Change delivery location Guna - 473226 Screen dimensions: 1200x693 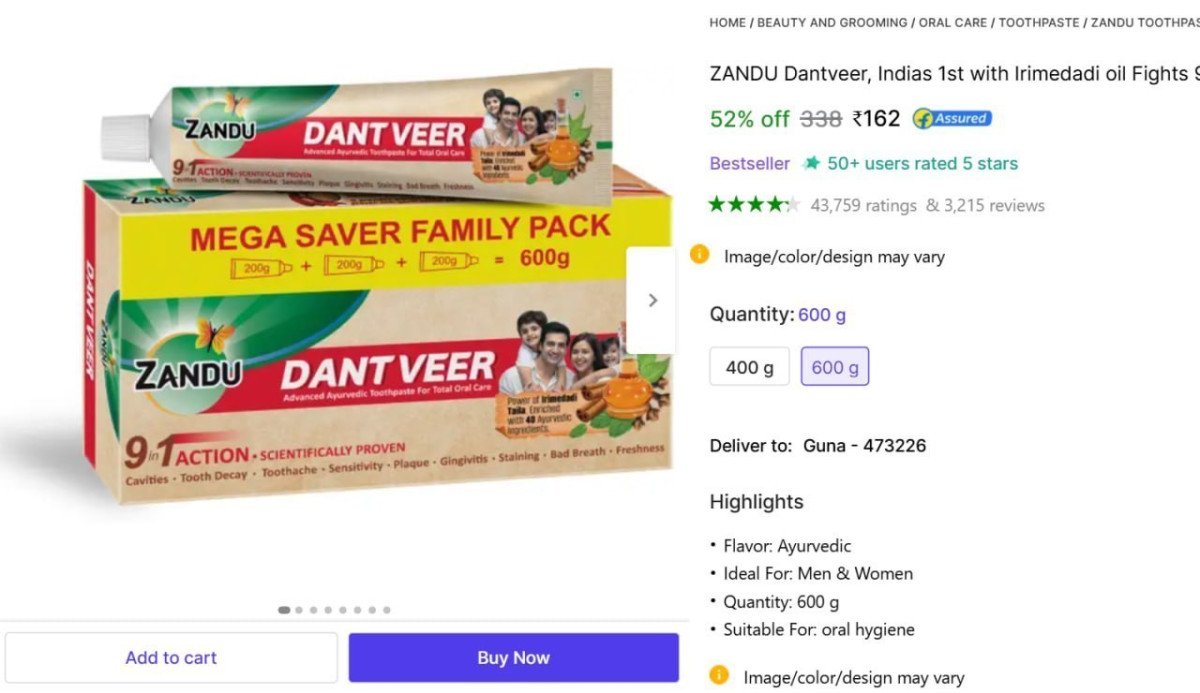[864, 445]
